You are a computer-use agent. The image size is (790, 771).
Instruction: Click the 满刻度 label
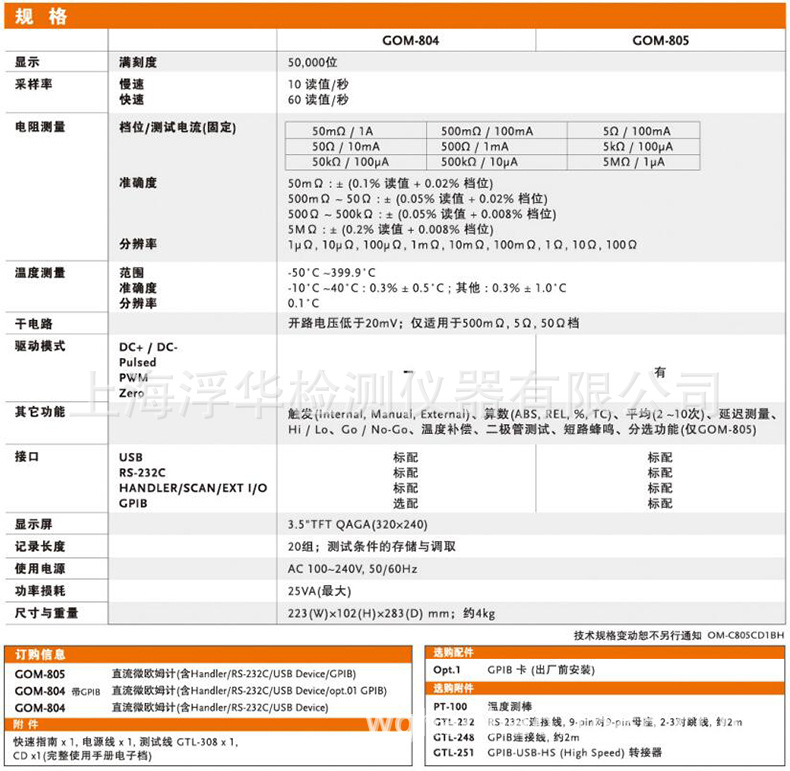tap(138, 62)
